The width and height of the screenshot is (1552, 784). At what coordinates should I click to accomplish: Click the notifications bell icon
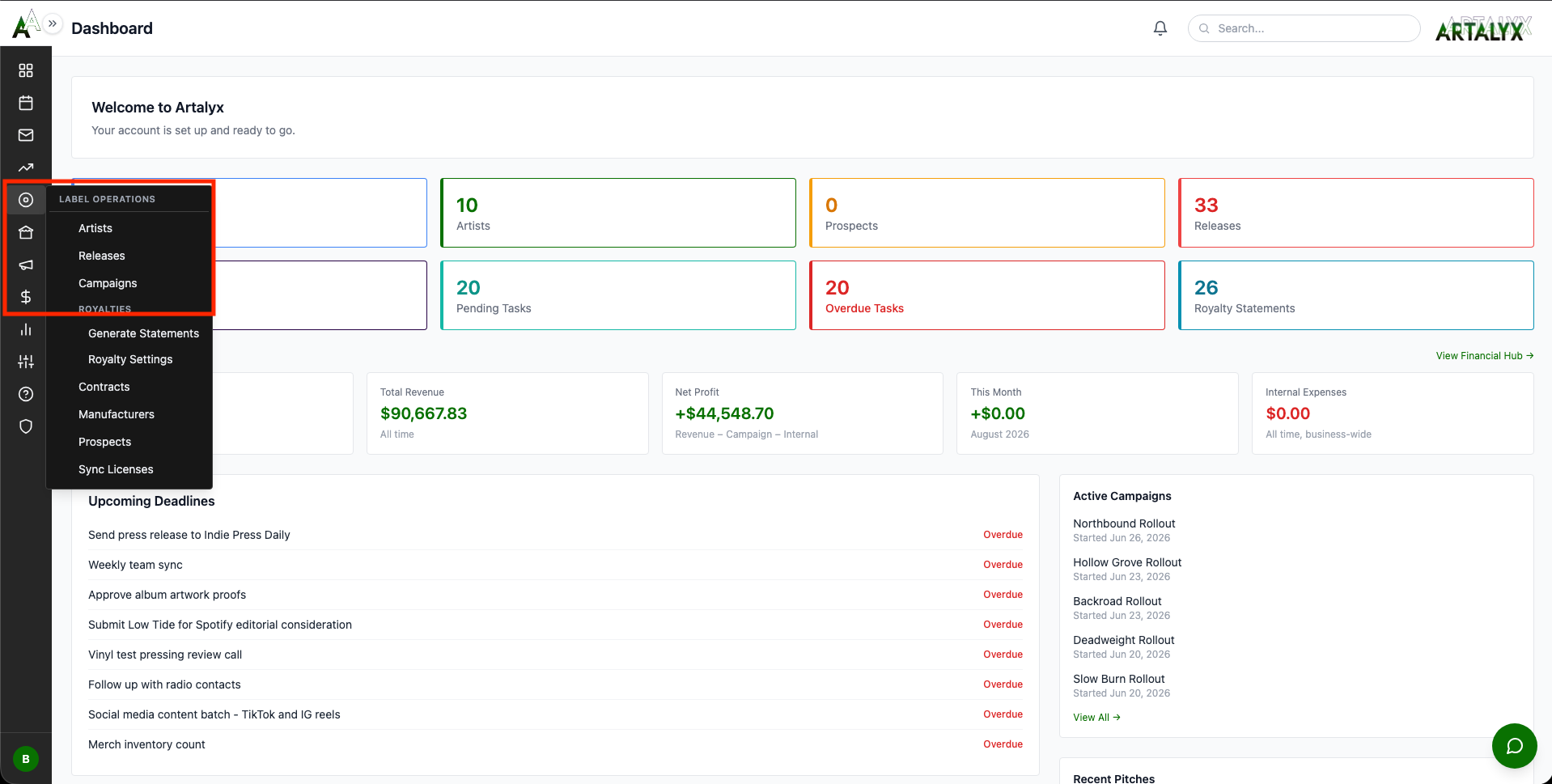[1160, 28]
